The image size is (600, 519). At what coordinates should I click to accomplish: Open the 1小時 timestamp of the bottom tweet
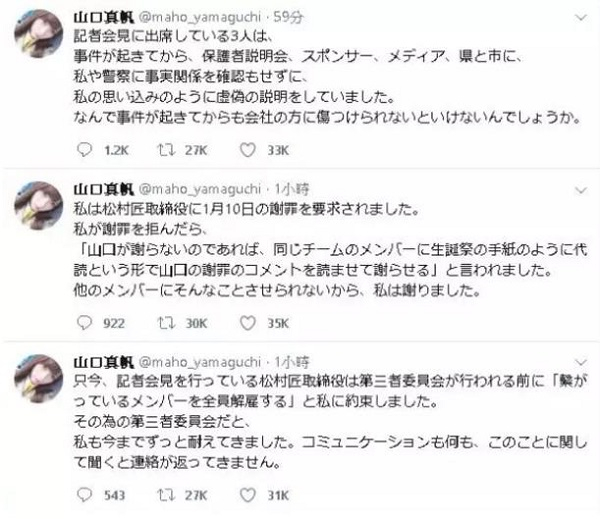(x=292, y=361)
